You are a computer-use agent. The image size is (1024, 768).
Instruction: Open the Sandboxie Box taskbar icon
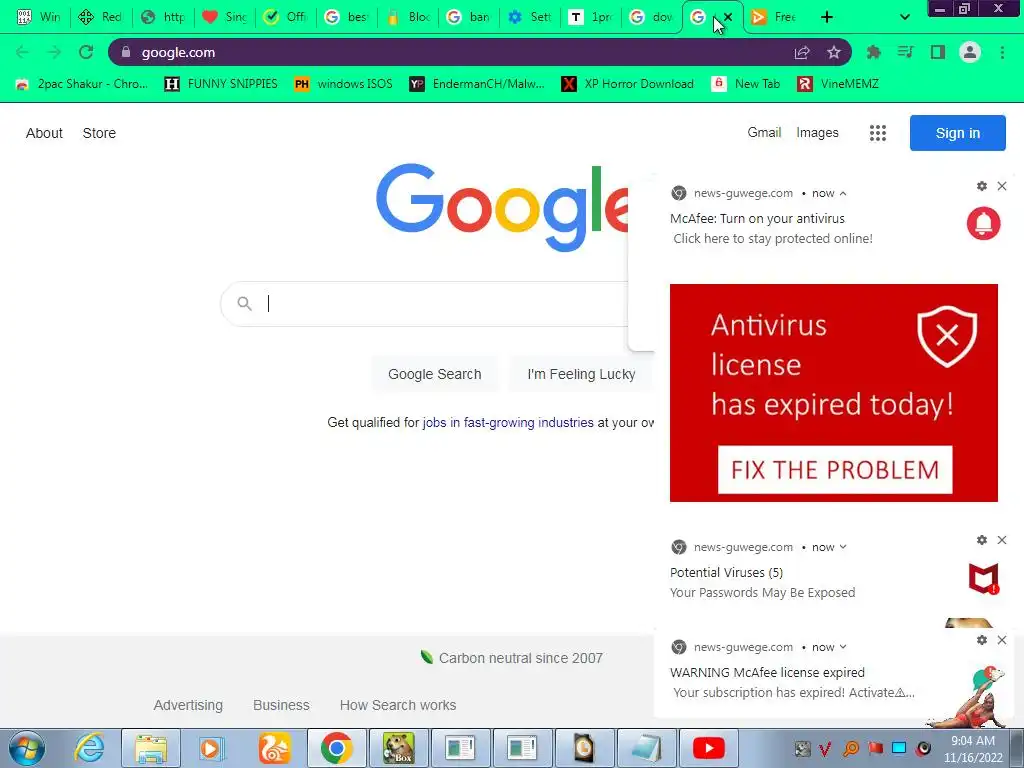(398, 748)
